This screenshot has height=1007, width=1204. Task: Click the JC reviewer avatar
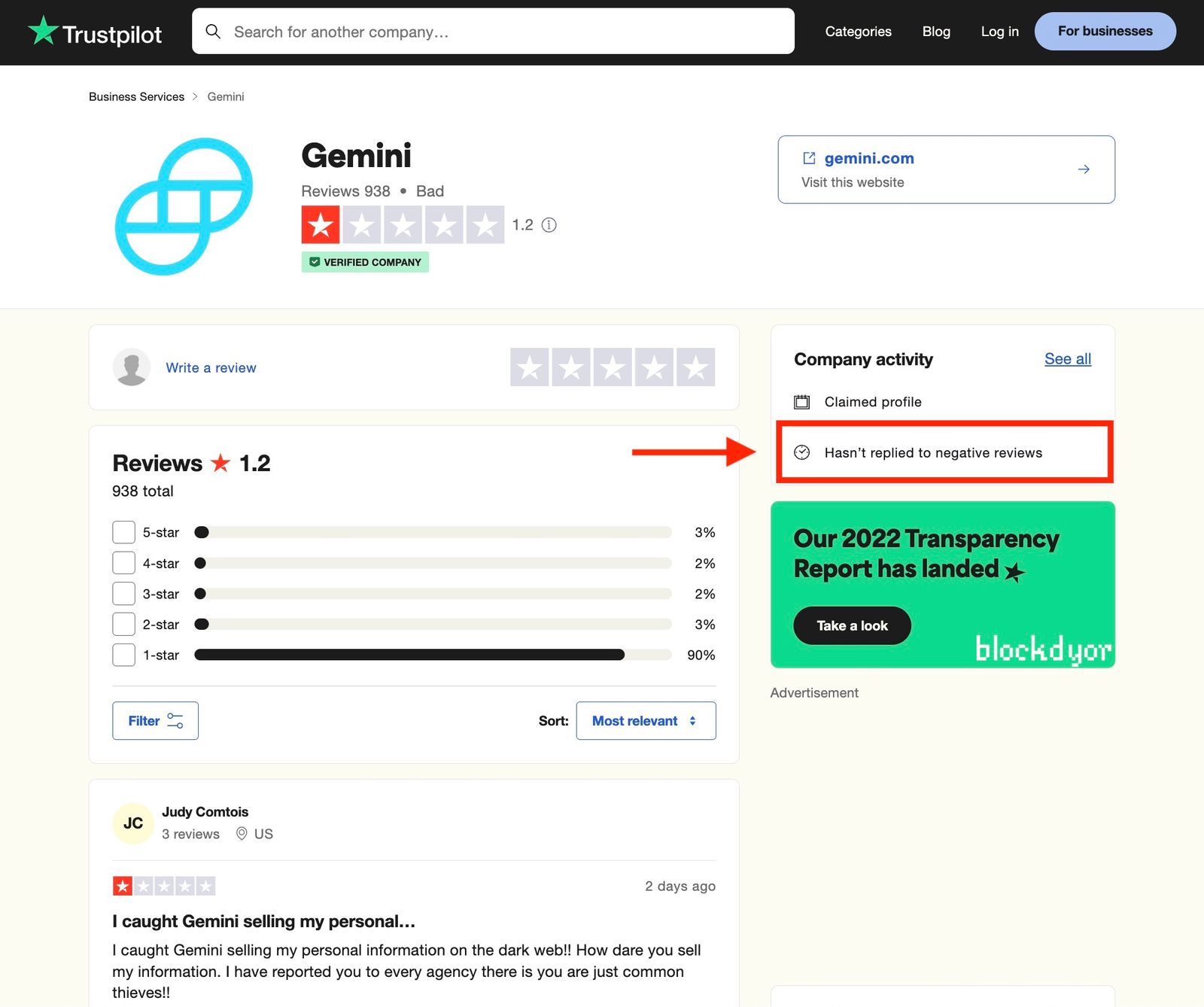(133, 823)
